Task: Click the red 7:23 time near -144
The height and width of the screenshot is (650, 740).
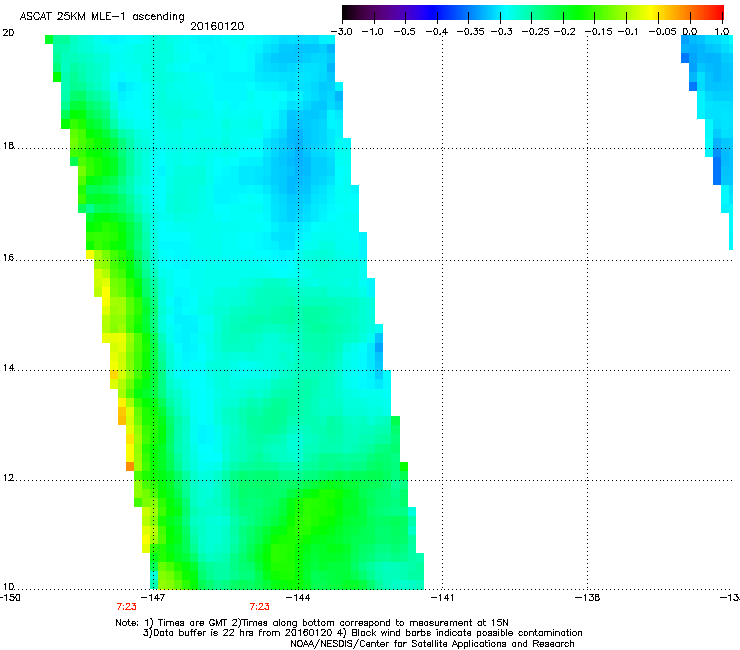Action: tap(260, 607)
